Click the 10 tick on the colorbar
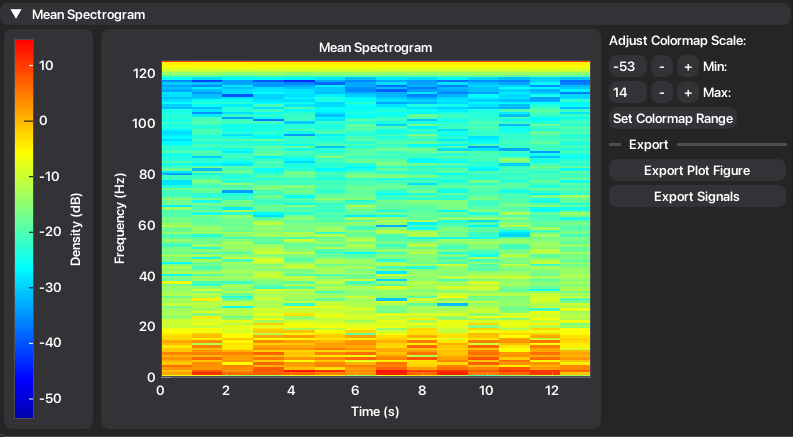 [x=46, y=66]
